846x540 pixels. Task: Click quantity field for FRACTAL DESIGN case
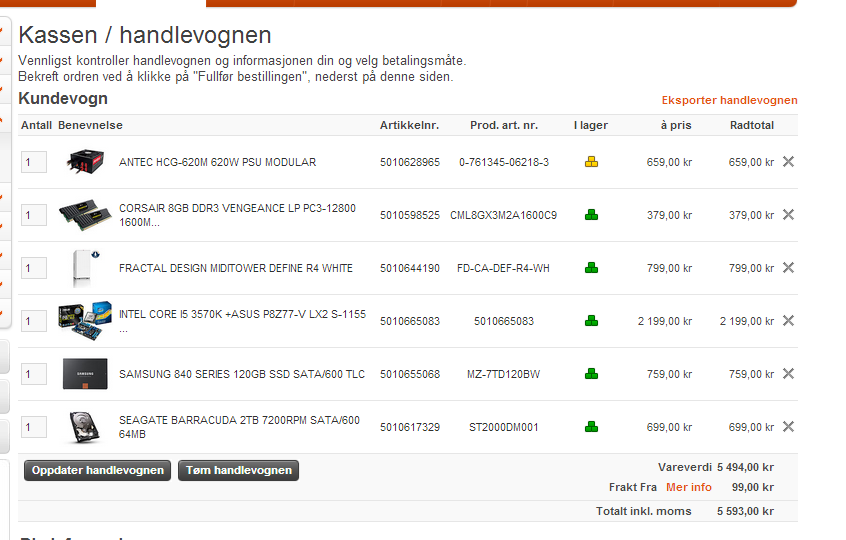point(33,268)
